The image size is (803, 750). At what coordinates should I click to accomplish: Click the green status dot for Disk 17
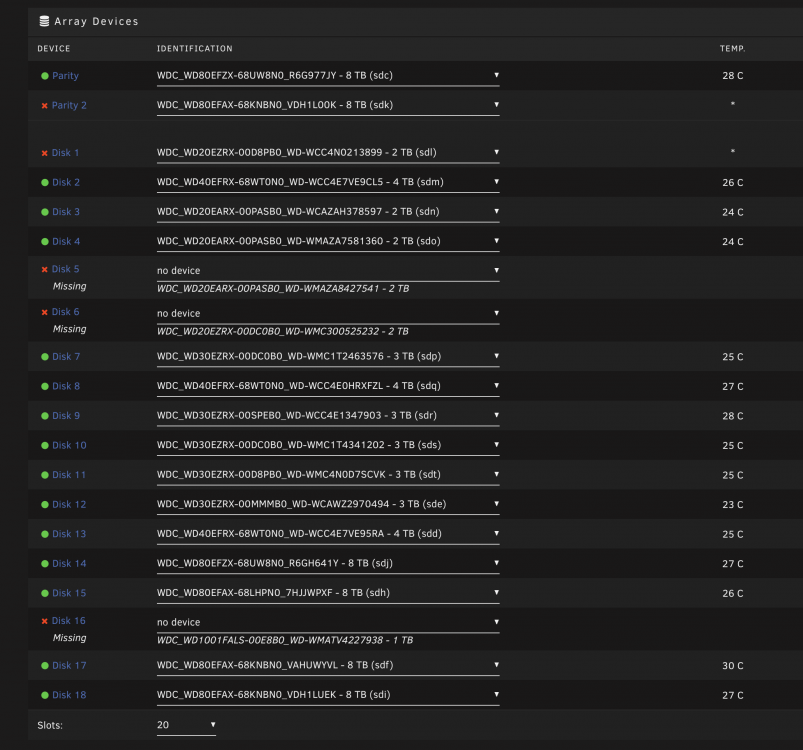pos(45,666)
